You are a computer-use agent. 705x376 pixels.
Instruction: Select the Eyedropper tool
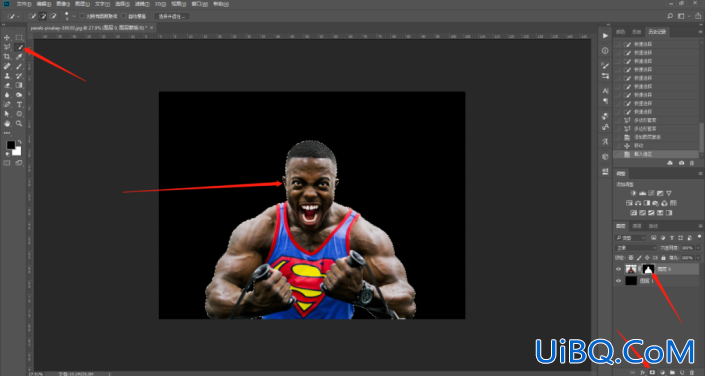pyautogui.click(x=19, y=57)
